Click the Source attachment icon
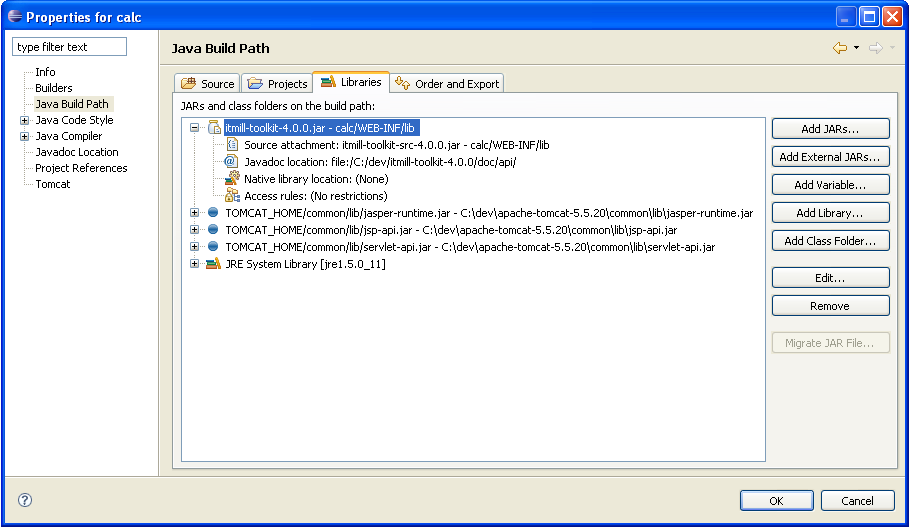Viewport: 909px width, 528px height. pyautogui.click(x=231, y=145)
